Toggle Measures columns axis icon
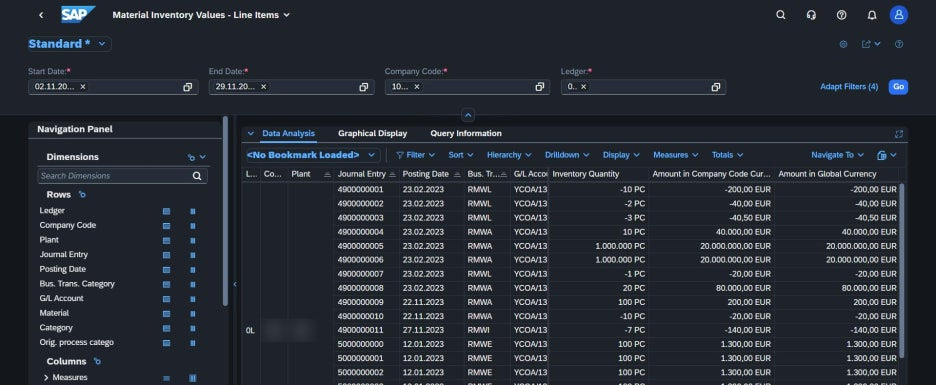 click(193, 378)
